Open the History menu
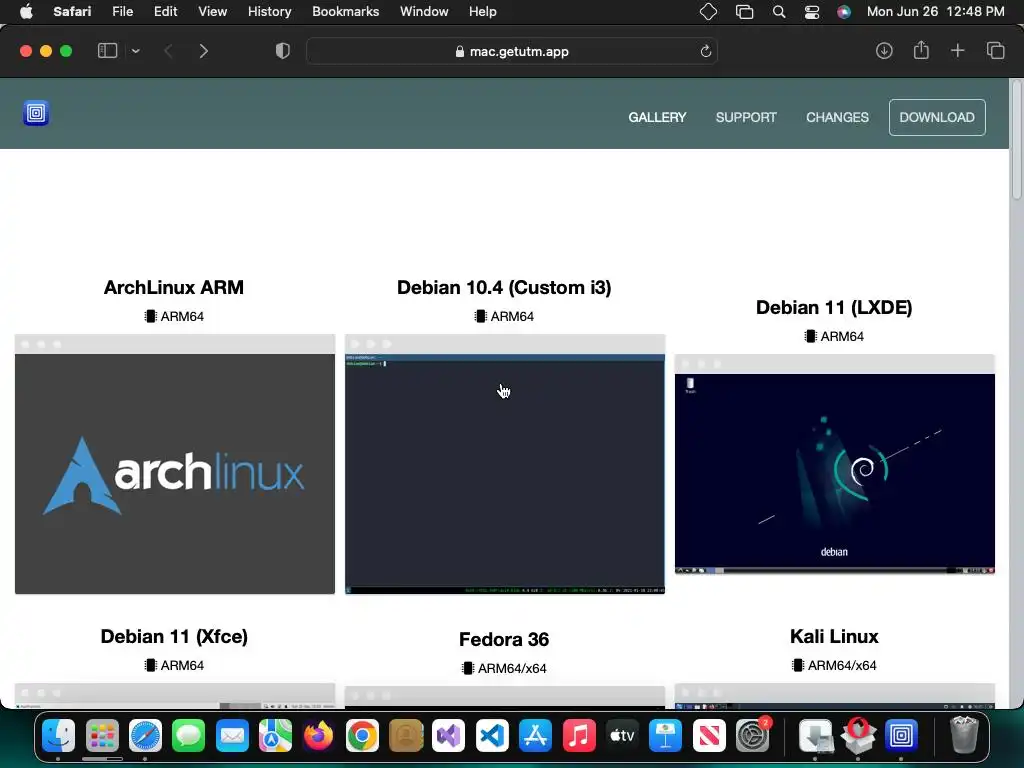 pyautogui.click(x=269, y=12)
